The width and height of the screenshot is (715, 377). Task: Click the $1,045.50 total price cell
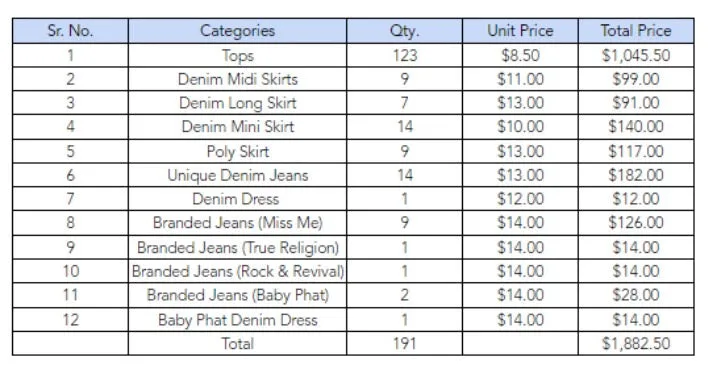tap(636, 56)
